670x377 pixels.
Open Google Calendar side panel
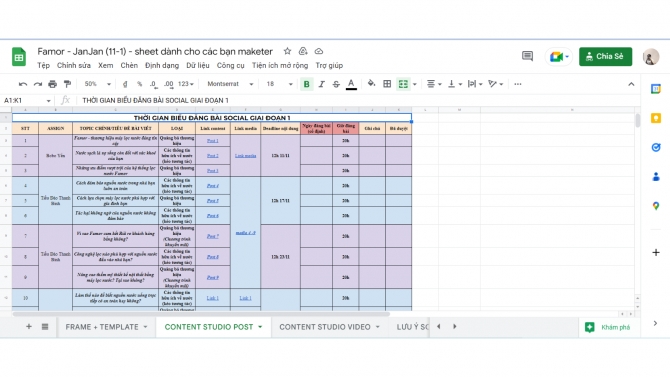pos(656,89)
